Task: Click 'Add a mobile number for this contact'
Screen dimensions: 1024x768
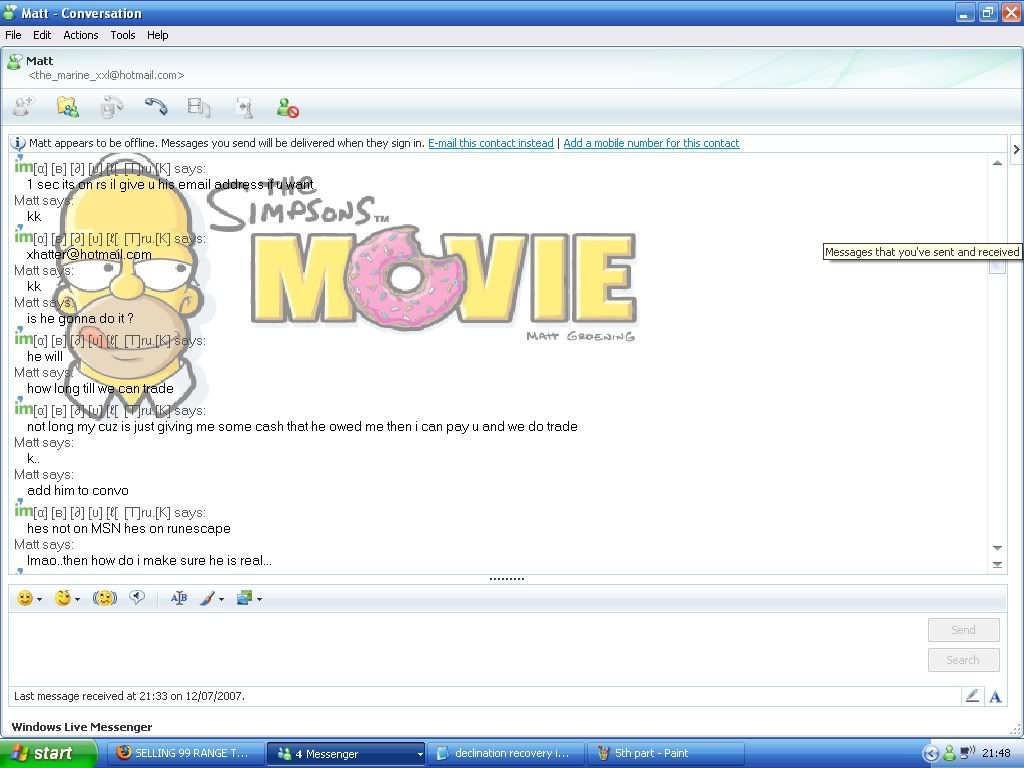Action: pyautogui.click(x=651, y=144)
